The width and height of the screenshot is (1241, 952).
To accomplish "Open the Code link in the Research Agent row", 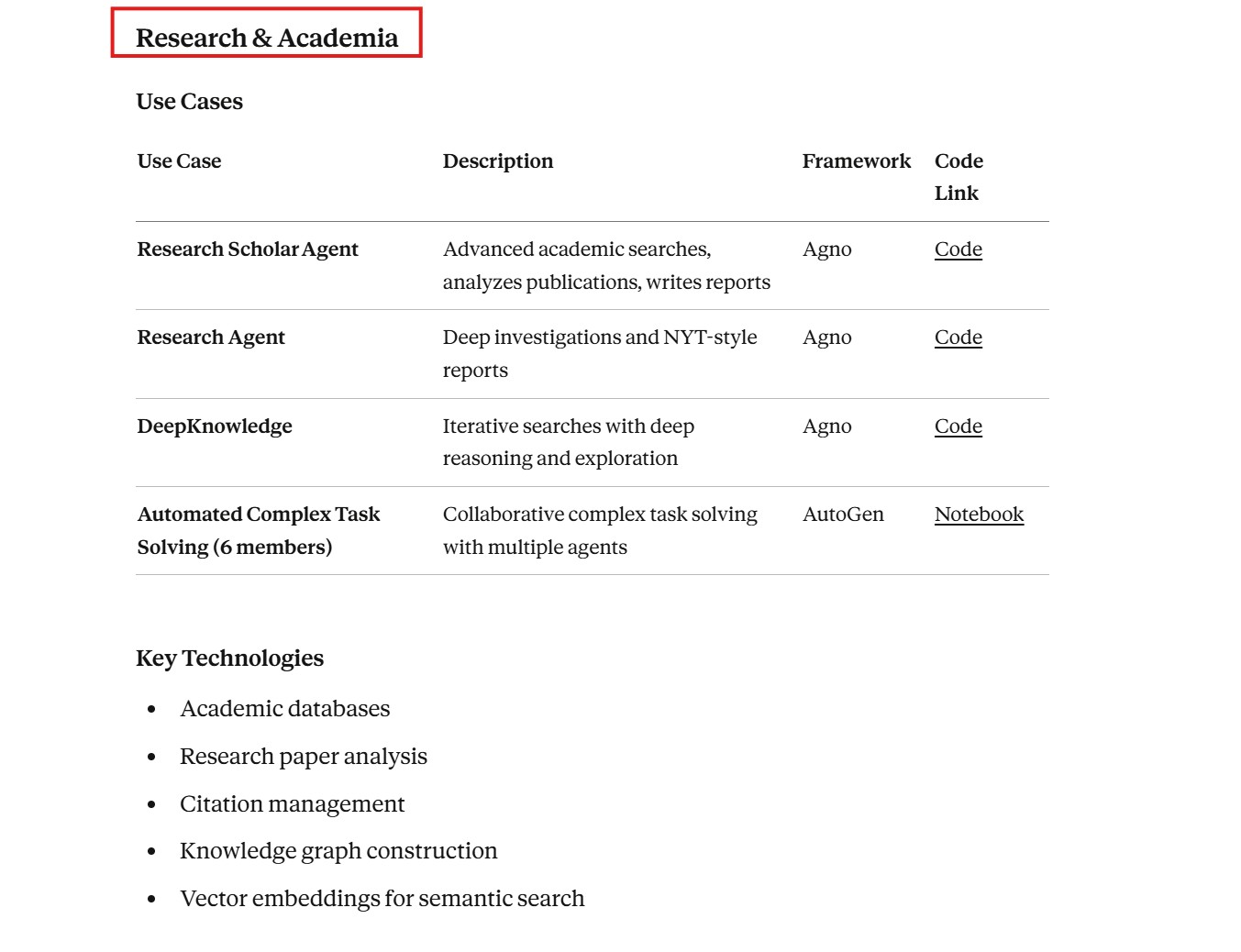I will coord(958,338).
